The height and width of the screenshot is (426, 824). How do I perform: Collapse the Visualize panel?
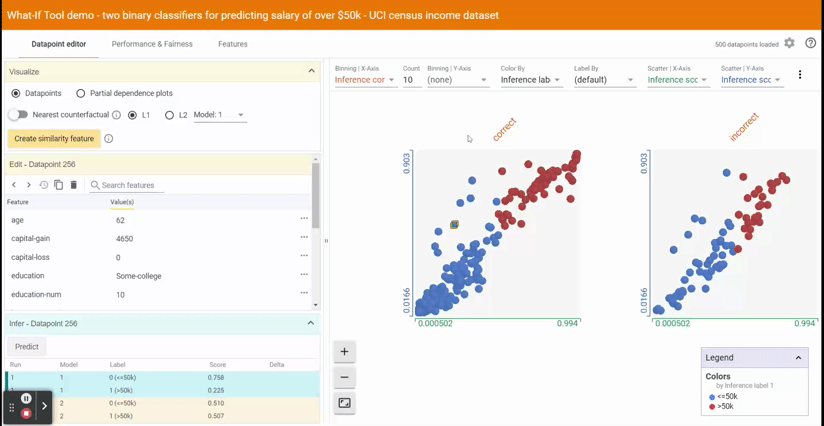click(x=311, y=71)
